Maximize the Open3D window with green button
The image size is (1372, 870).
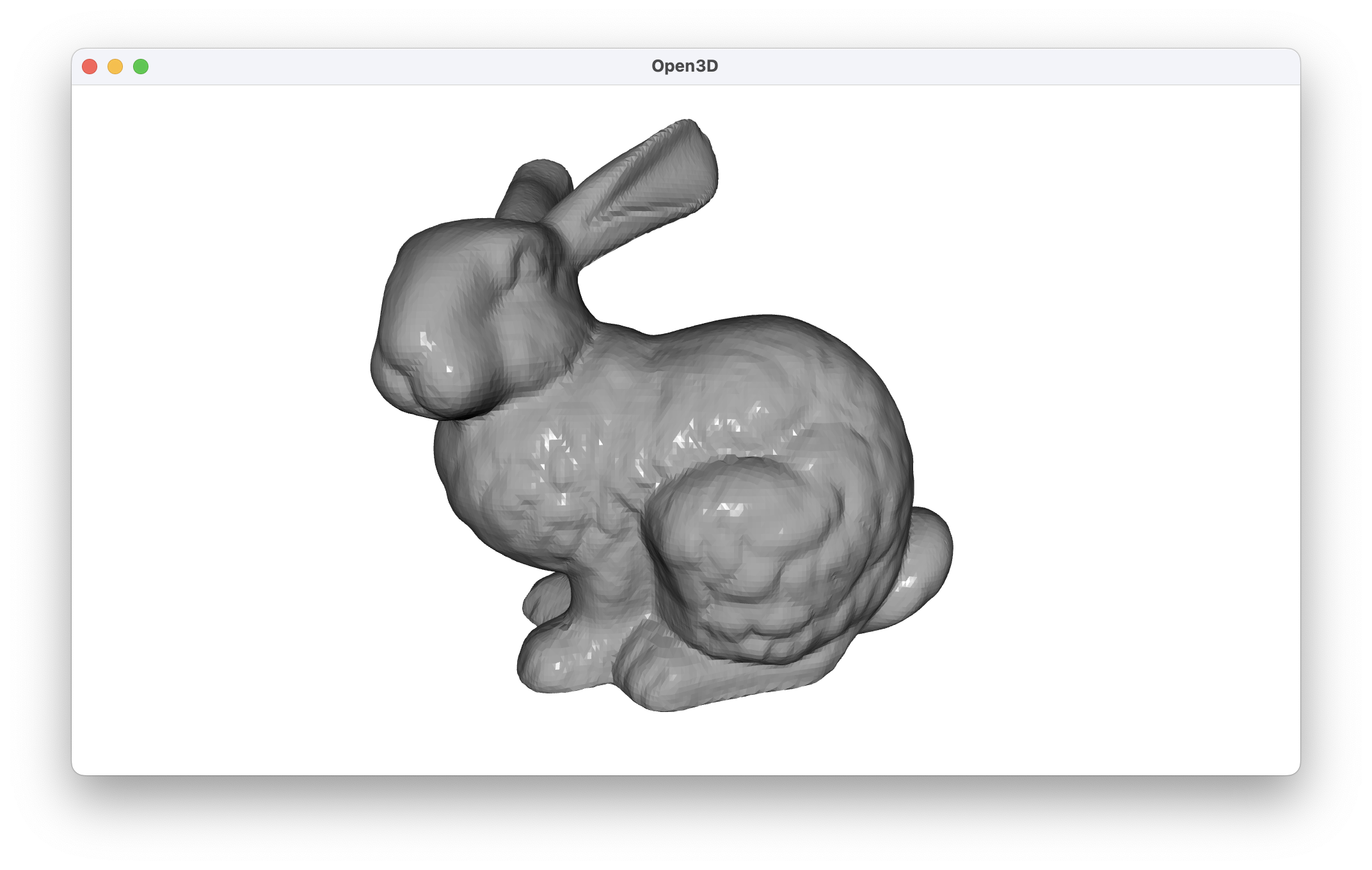[x=141, y=67]
